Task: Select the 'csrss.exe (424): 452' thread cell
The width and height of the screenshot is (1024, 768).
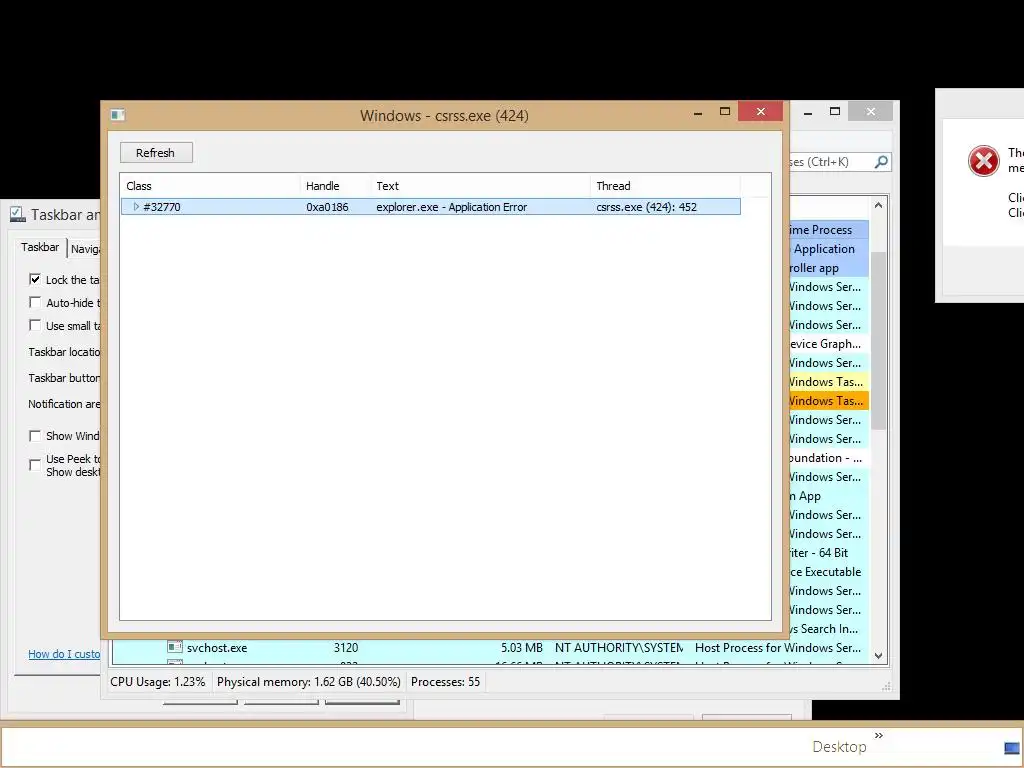Action: pos(647,207)
